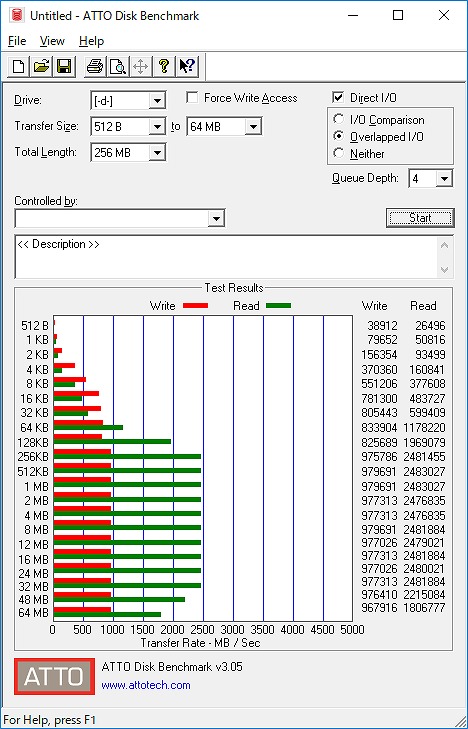Click the 128KB read value 1969079

click(424, 442)
